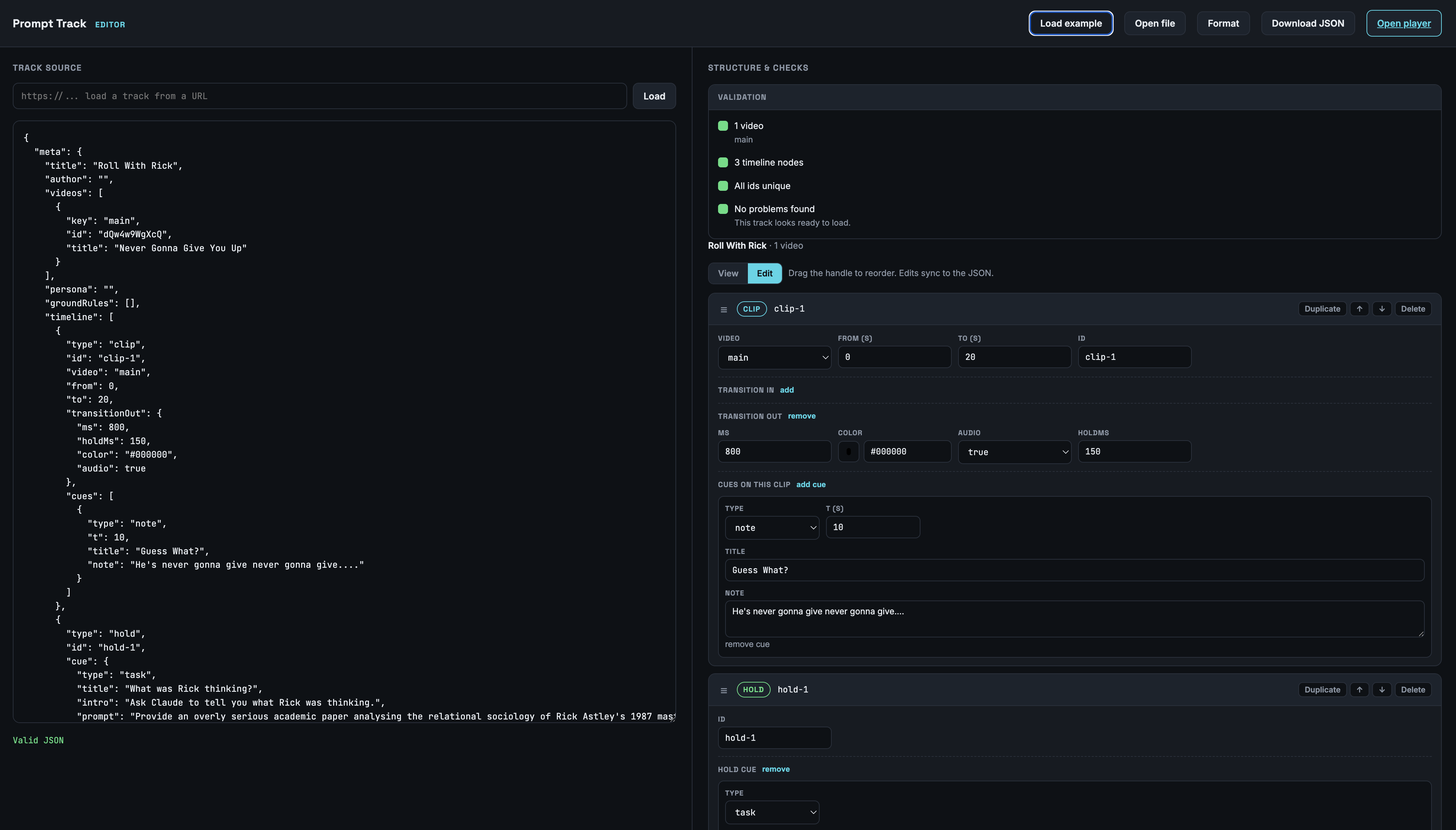Duplicate the clip-1 node
This screenshot has width=1456, height=830.
pyautogui.click(x=1322, y=309)
